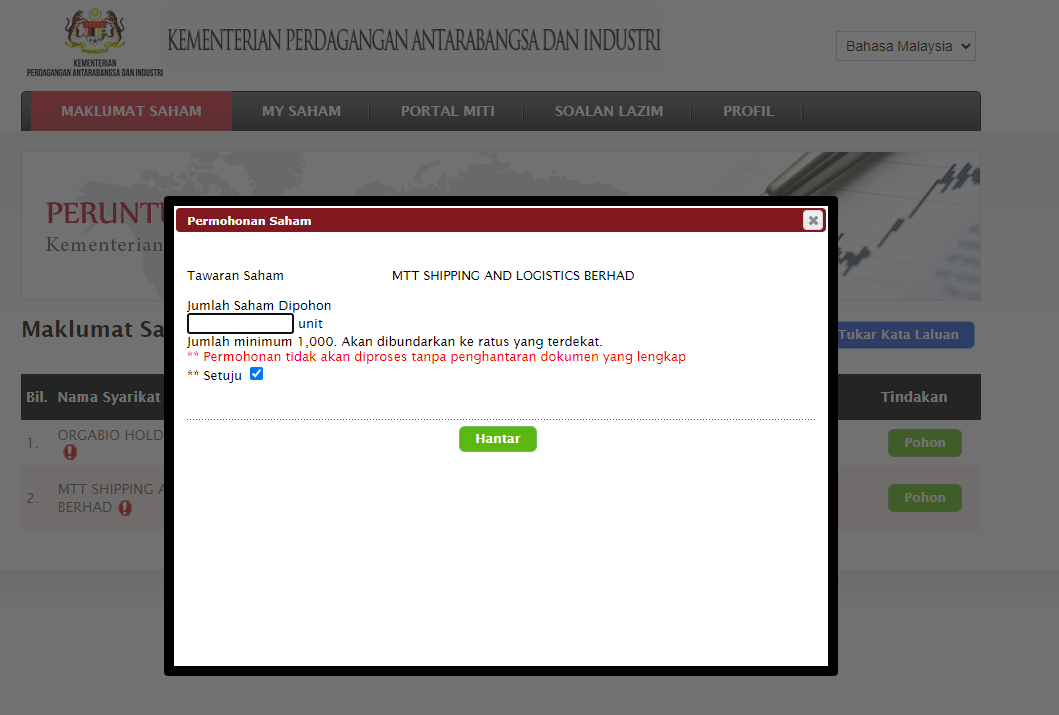Open the Bahasa Malaysia language dropdown
1059x715 pixels.
[905, 46]
